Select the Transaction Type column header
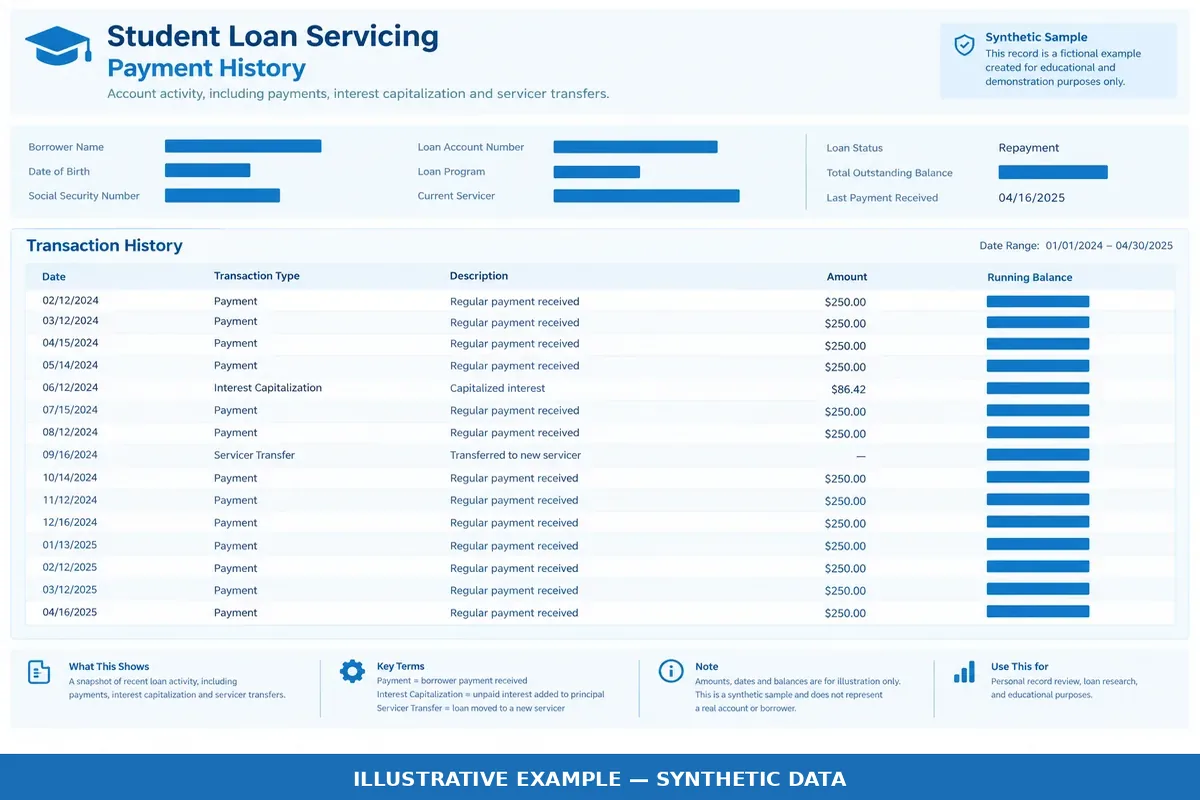Screen dimensions: 1200x800 tap(257, 276)
